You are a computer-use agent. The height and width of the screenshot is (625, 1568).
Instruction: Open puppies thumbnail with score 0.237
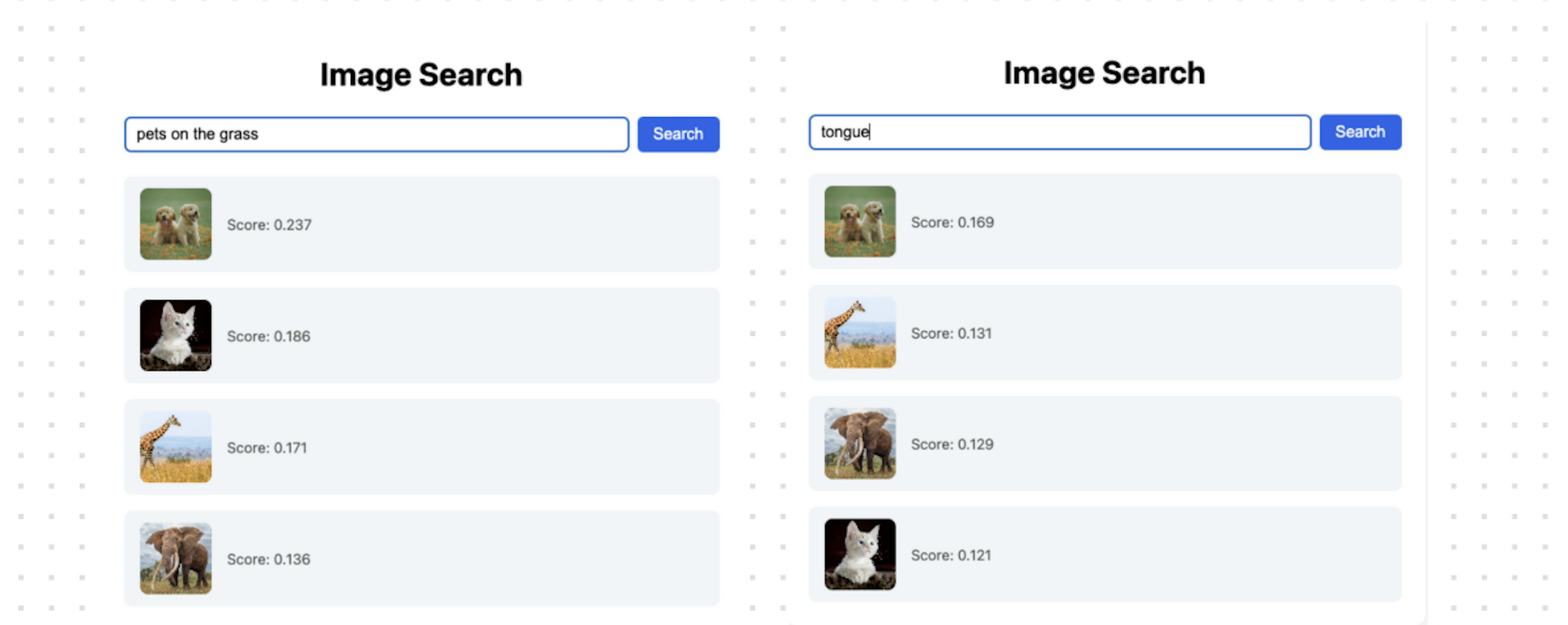click(176, 224)
